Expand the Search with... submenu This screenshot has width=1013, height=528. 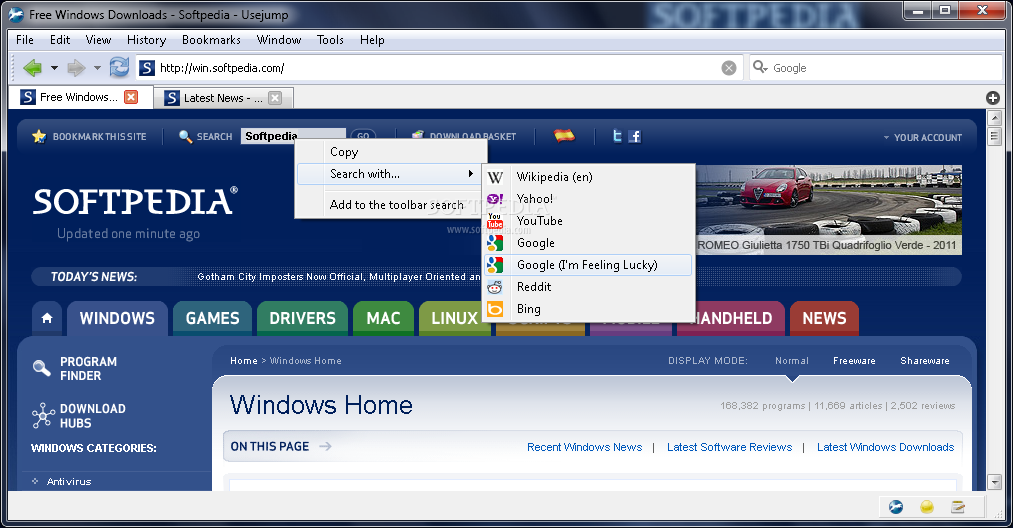(x=390, y=174)
